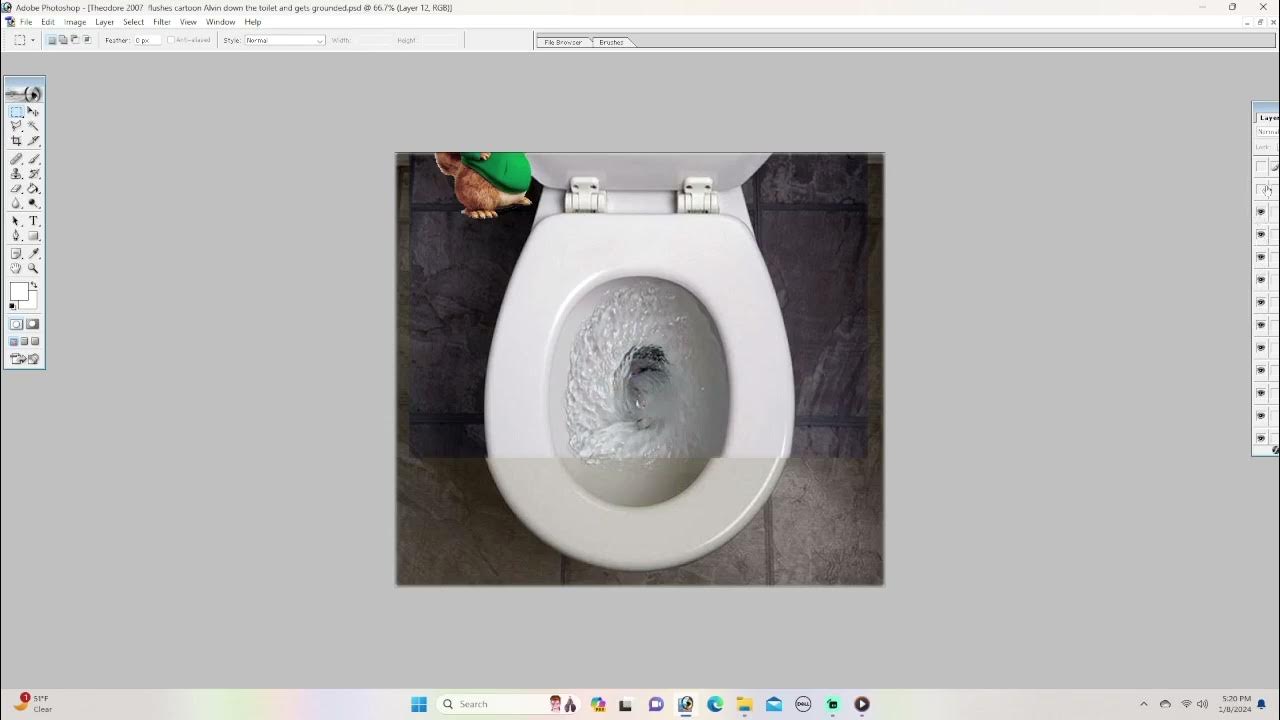Click the Feather value field
Viewport: 1280px width, 720px height.
(x=146, y=40)
